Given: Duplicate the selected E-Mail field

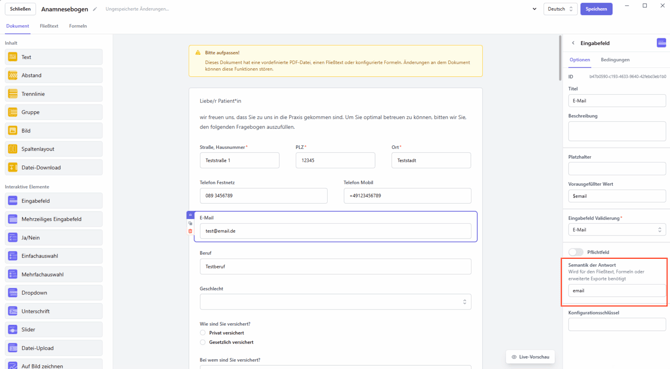Looking at the screenshot, I should point(190,223).
